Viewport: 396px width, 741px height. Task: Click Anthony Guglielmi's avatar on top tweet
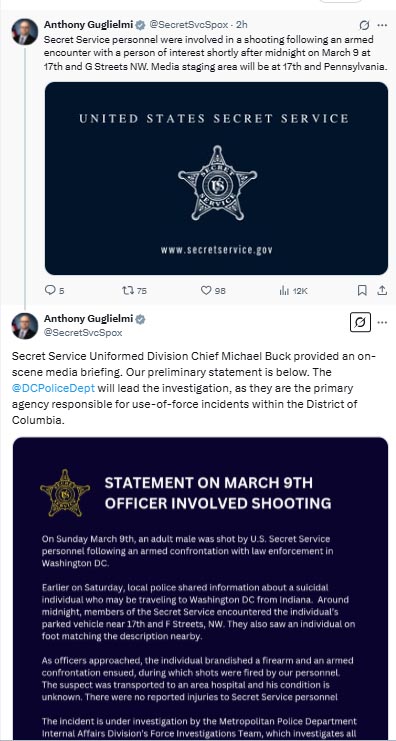[25, 32]
